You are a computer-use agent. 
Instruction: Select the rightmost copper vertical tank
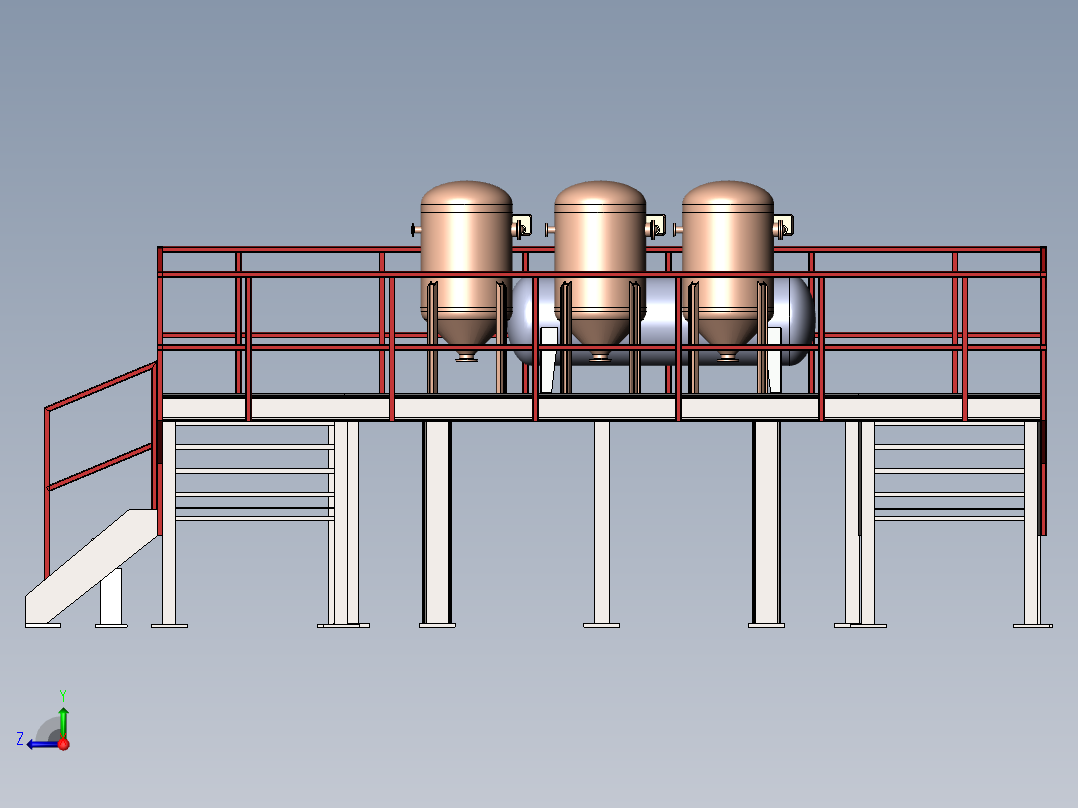click(727, 270)
